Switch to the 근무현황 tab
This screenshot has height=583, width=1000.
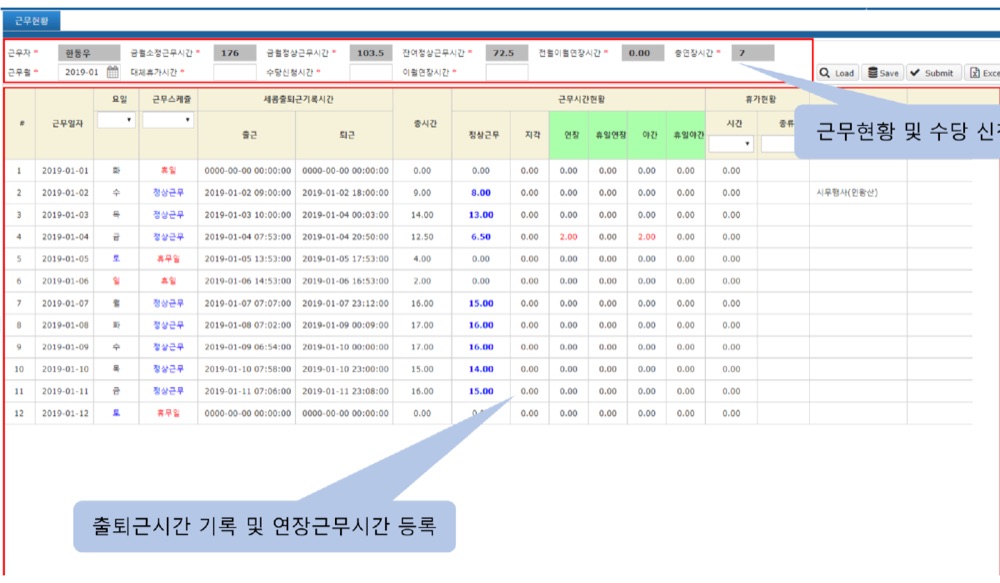click(x=32, y=21)
